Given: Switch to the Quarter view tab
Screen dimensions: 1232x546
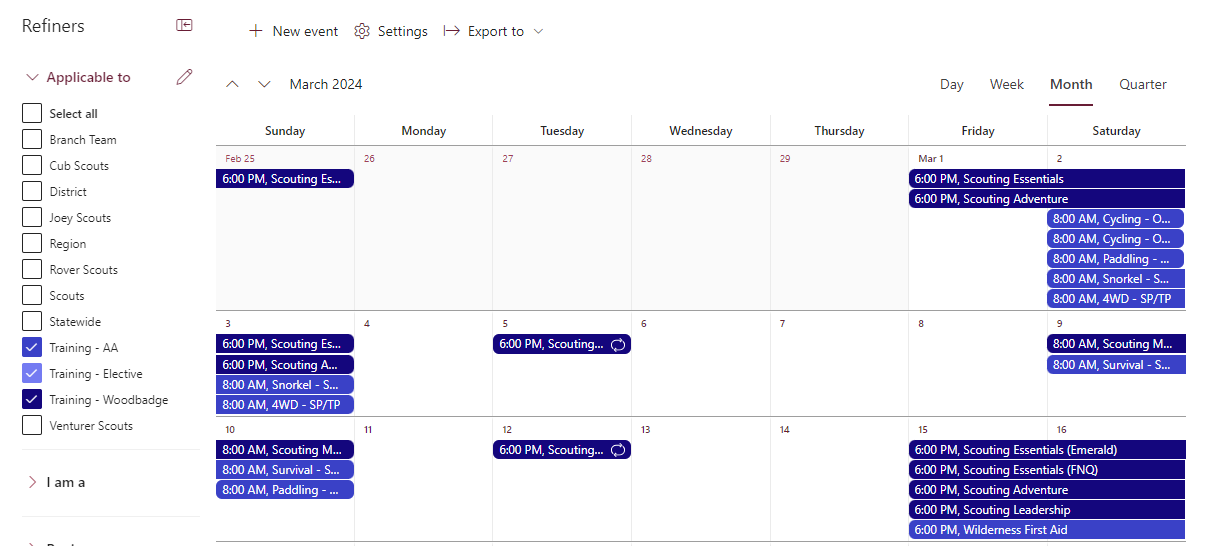Looking at the screenshot, I should (x=1143, y=84).
